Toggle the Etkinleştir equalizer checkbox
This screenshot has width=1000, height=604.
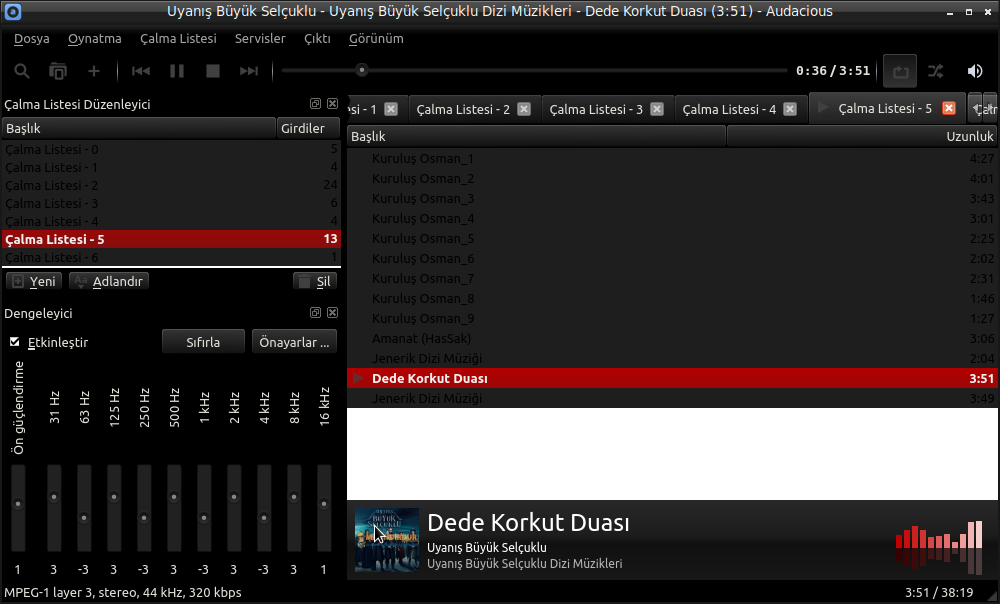pyautogui.click(x=15, y=342)
